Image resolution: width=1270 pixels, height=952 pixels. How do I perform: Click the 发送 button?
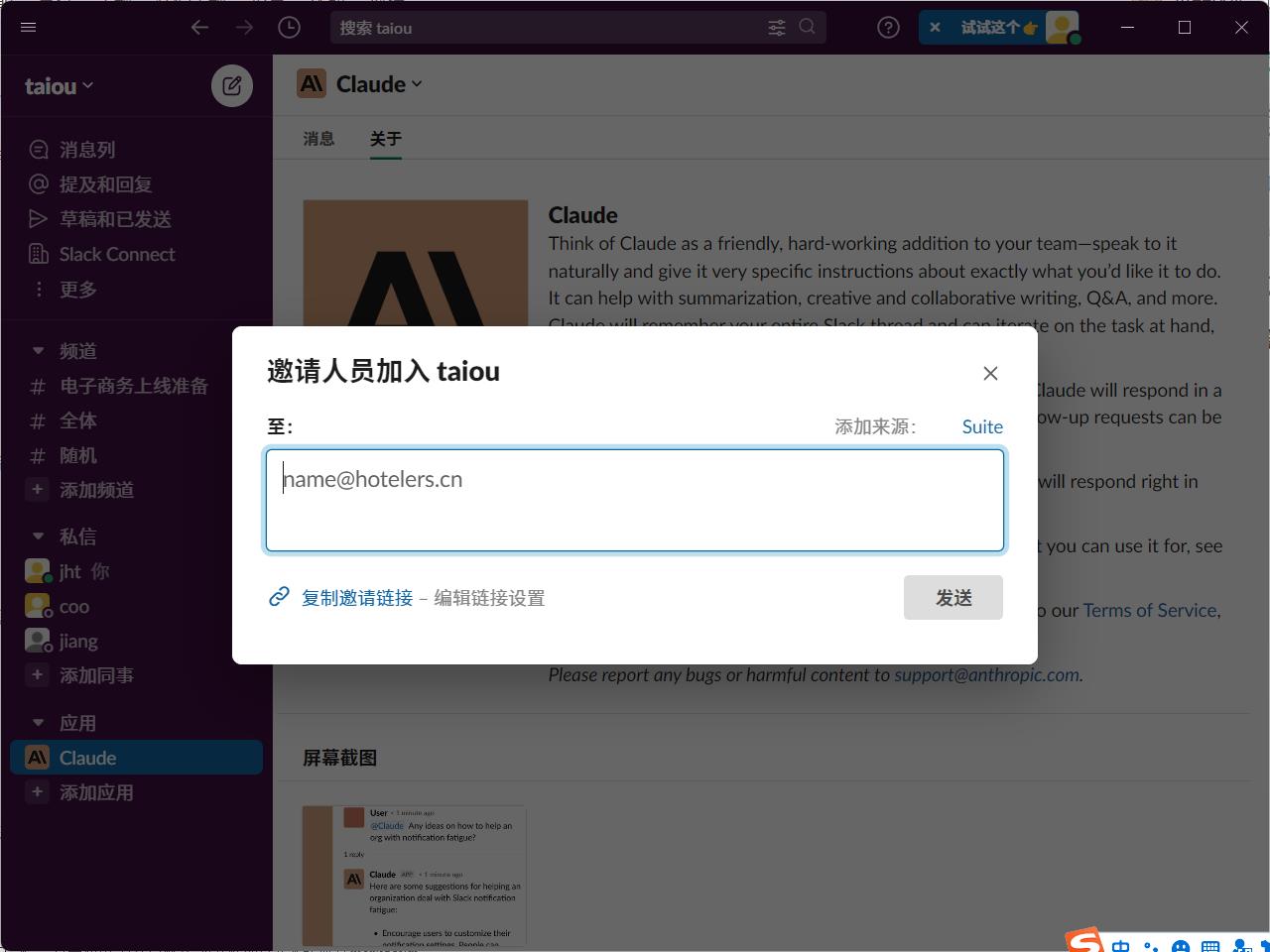pos(953,597)
